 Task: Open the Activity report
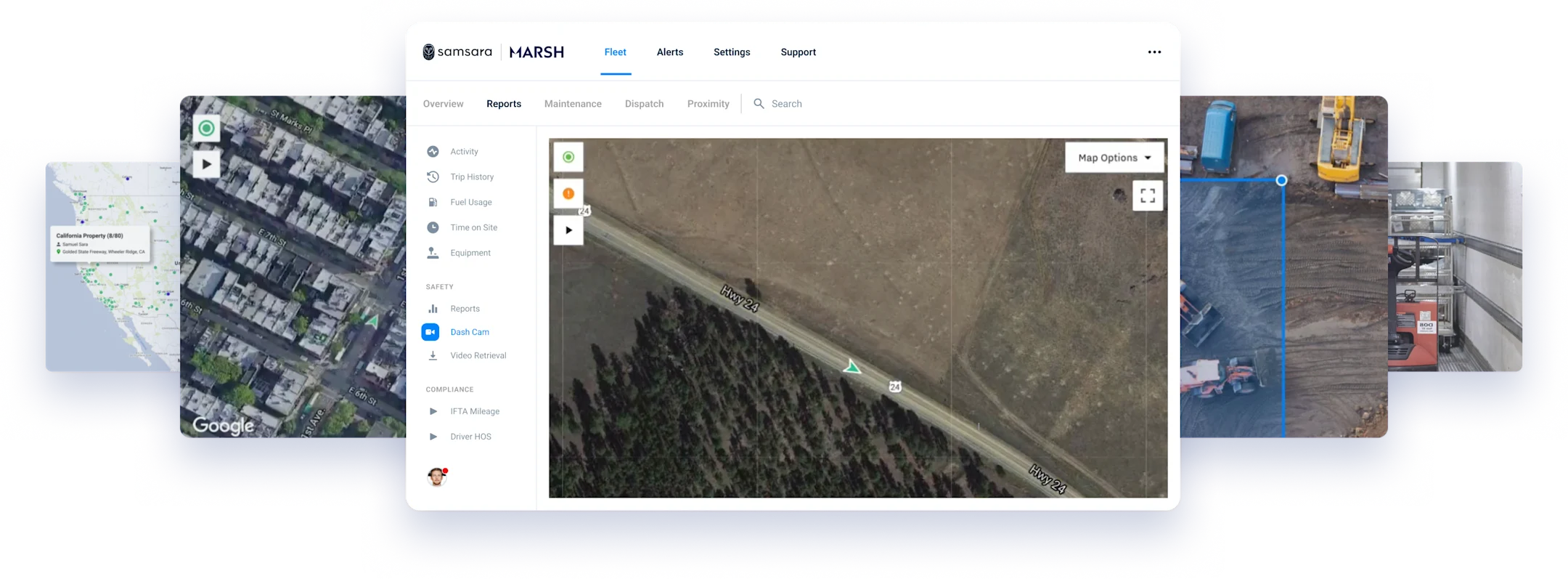tap(464, 152)
